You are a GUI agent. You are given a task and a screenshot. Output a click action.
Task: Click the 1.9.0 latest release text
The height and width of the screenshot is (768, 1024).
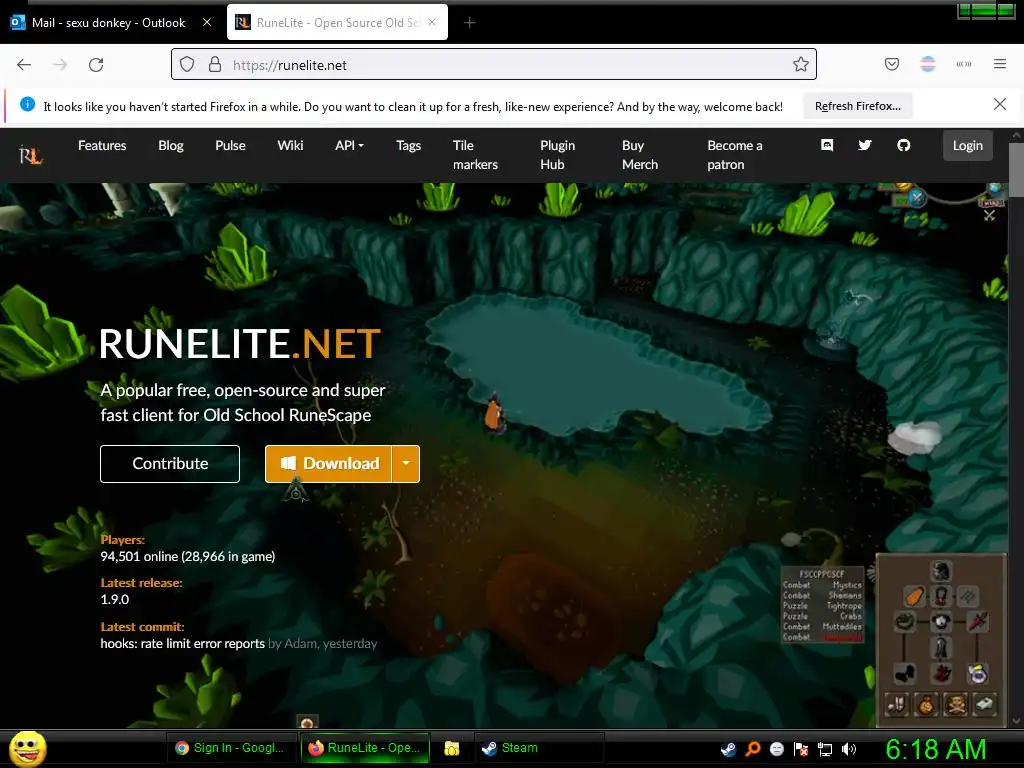(x=115, y=600)
